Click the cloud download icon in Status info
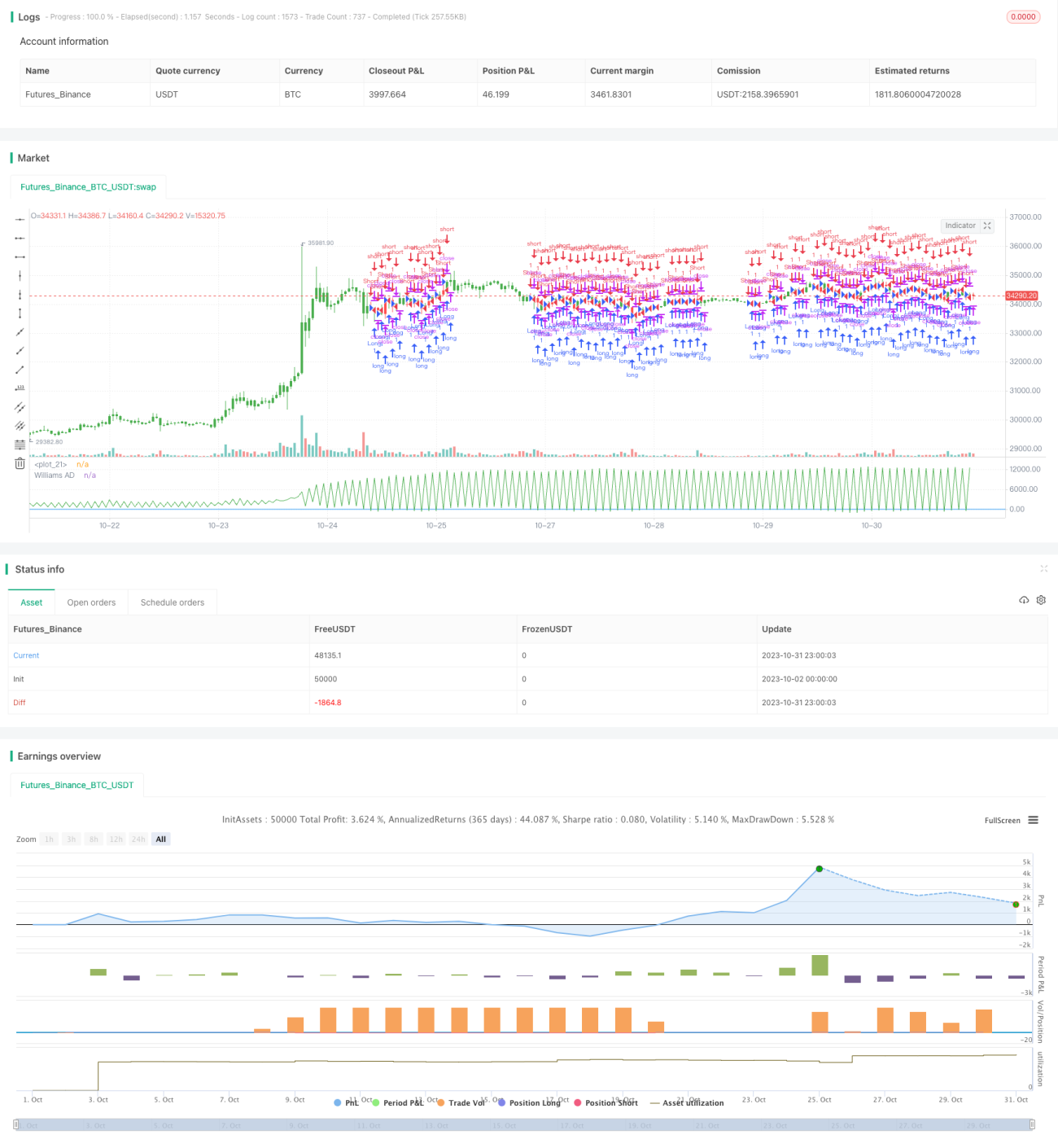Image resolution: width=1058 pixels, height=1148 pixels. (1024, 600)
